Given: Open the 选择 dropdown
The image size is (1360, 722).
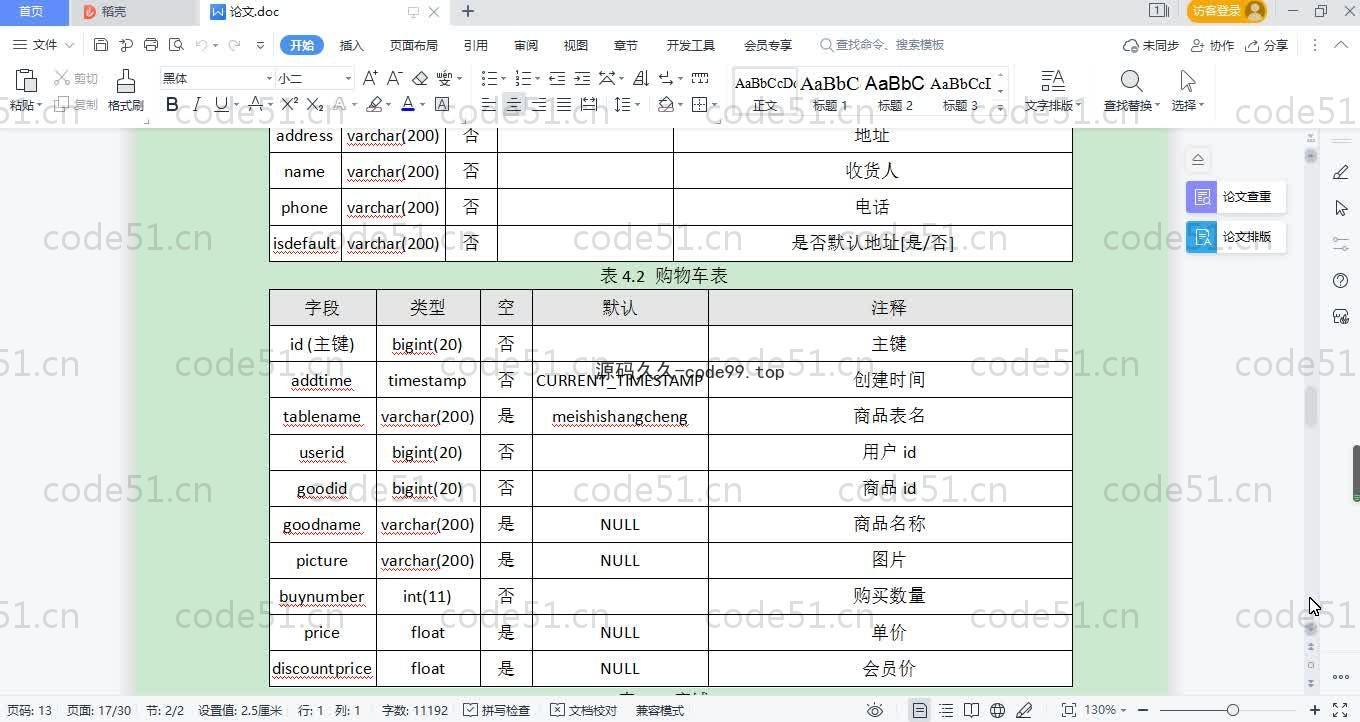Looking at the screenshot, I should pyautogui.click(x=1188, y=90).
